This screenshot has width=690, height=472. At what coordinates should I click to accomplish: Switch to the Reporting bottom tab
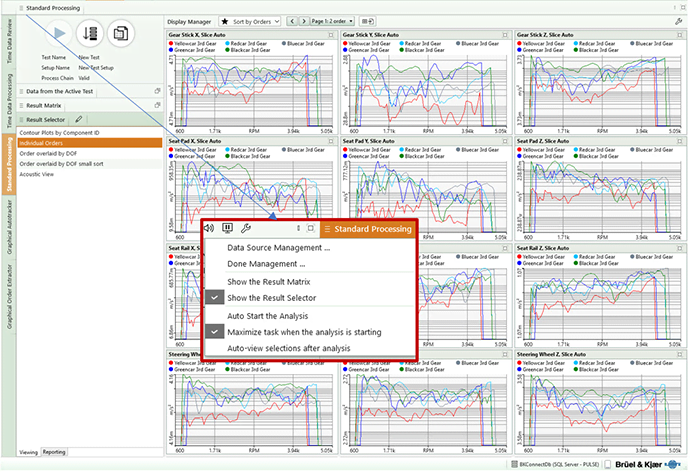point(54,452)
